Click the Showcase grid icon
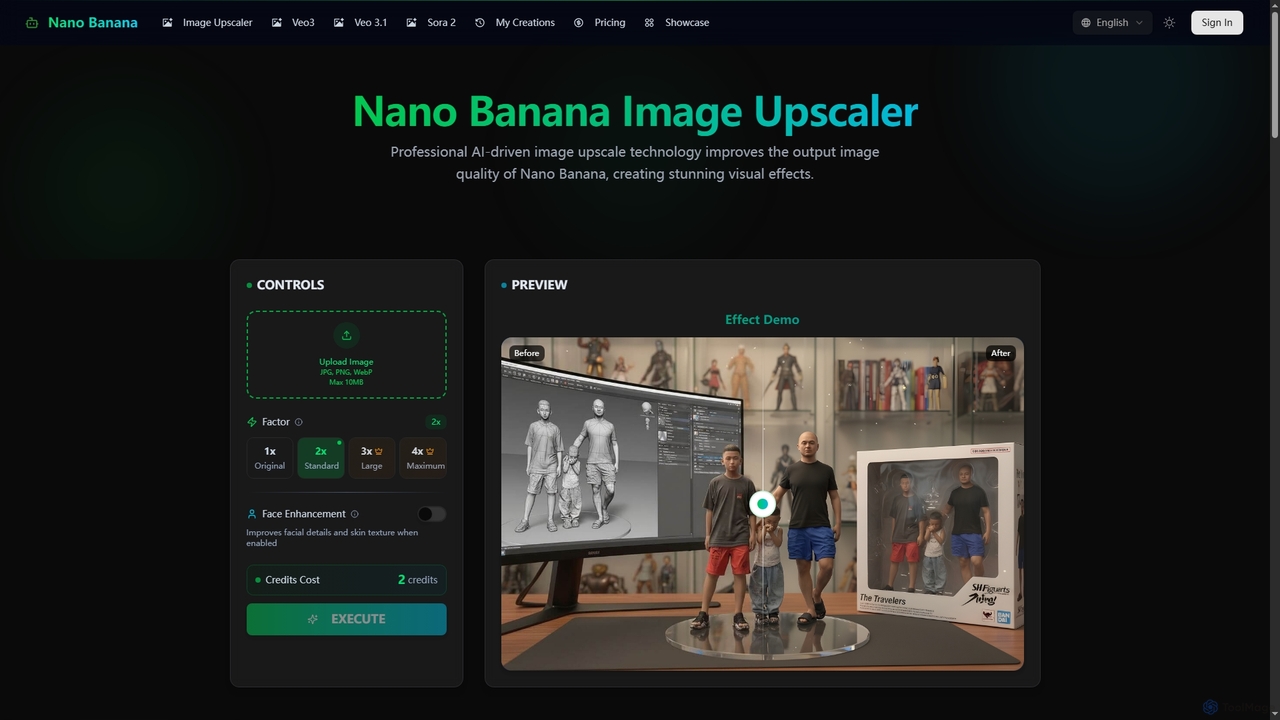 [x=649, y=22]
